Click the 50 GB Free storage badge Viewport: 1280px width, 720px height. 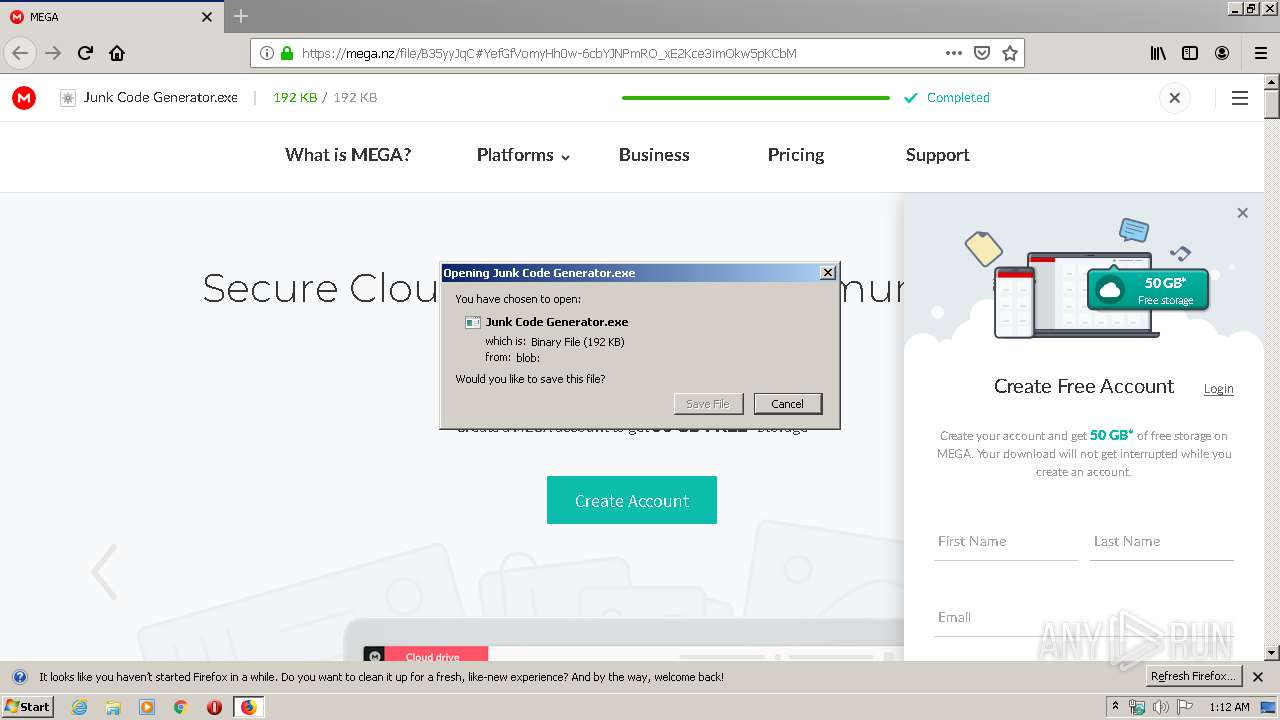click(x=1148, y=290)
